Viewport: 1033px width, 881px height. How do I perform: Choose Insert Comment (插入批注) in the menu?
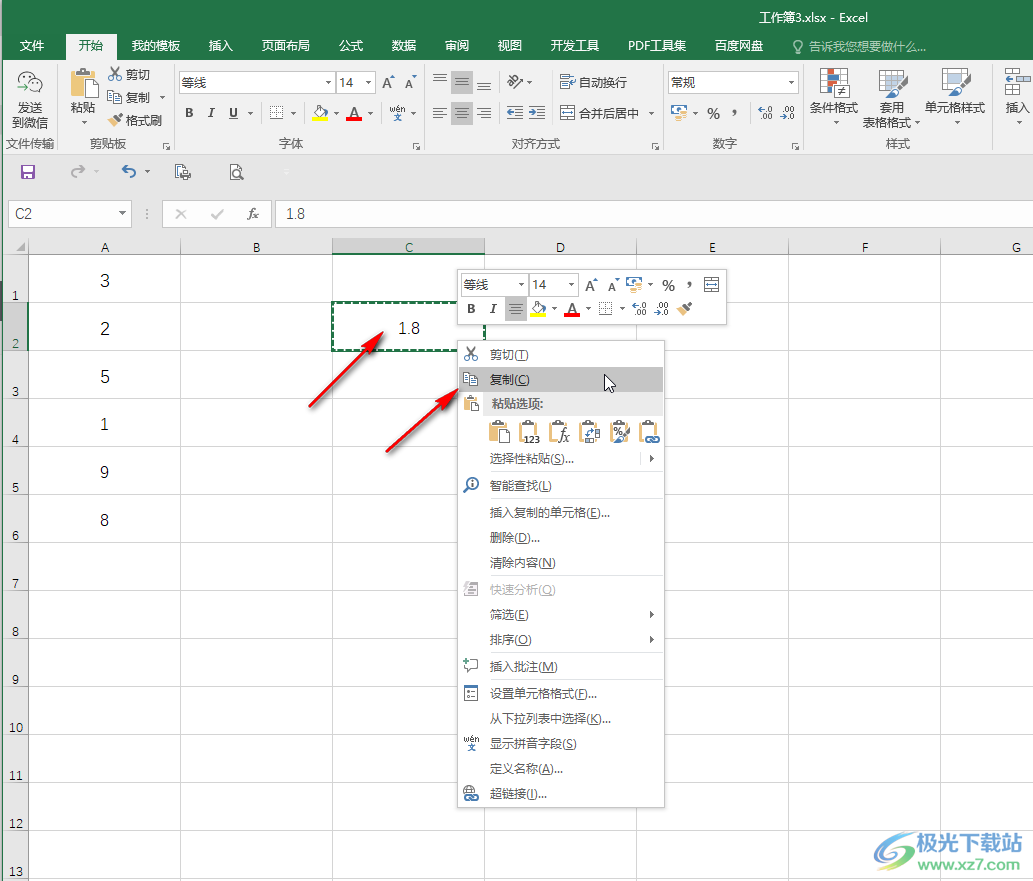(561, 667)
